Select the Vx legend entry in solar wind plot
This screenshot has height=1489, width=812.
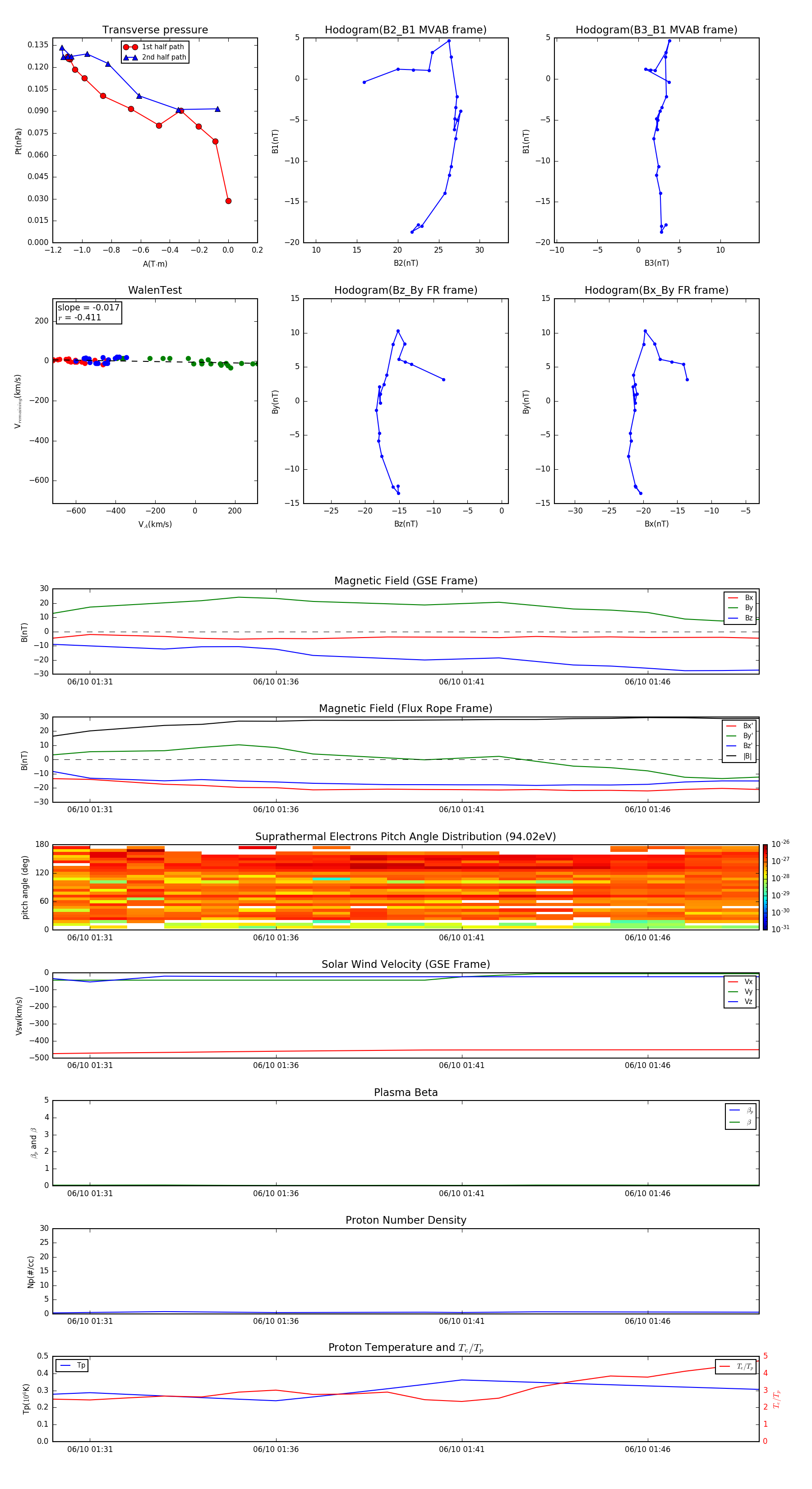pyautogui.click(x=740, y=981)
